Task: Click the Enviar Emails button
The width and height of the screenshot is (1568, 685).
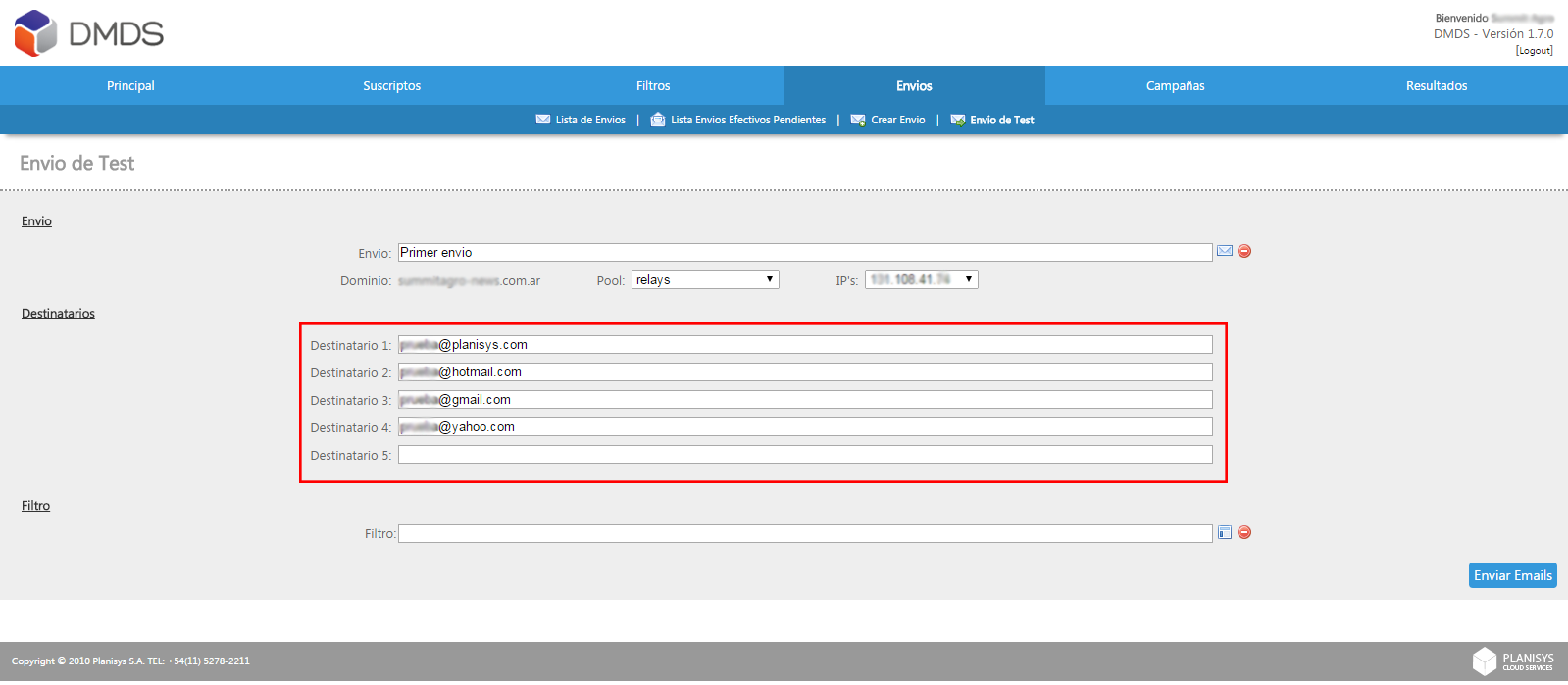Action: pos(1513,575)
